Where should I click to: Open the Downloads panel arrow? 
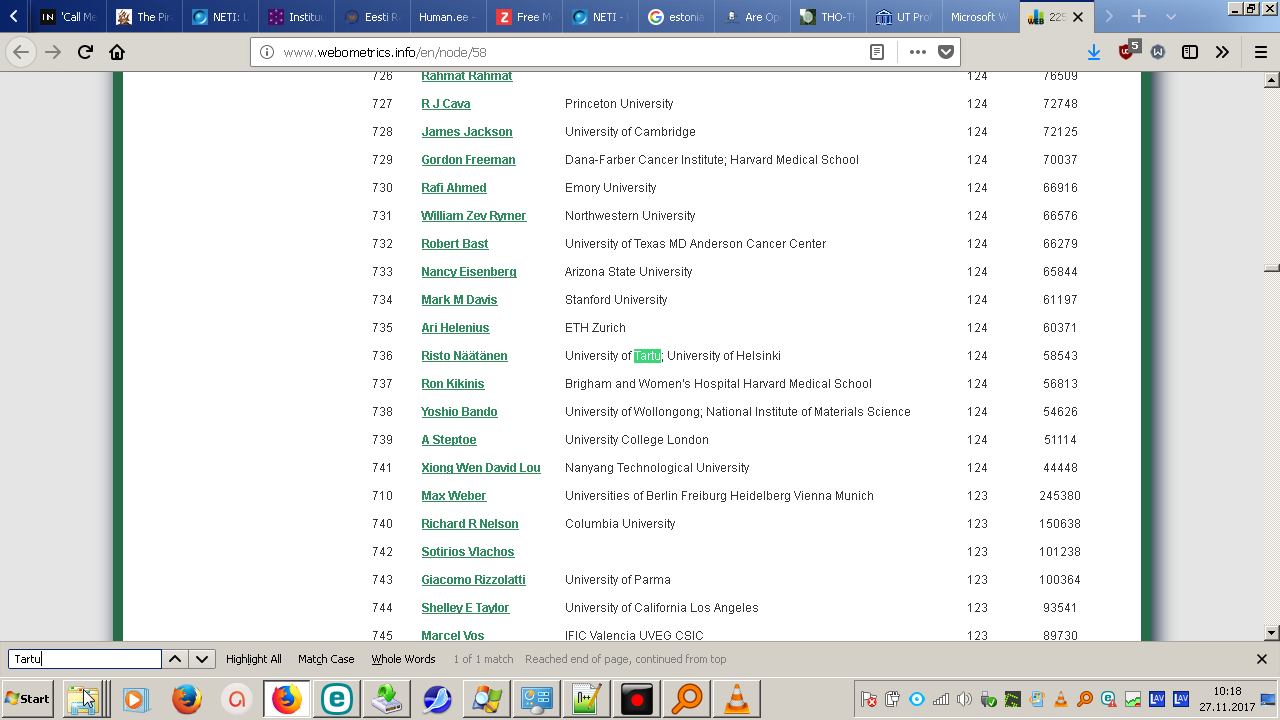point(1093,52)
